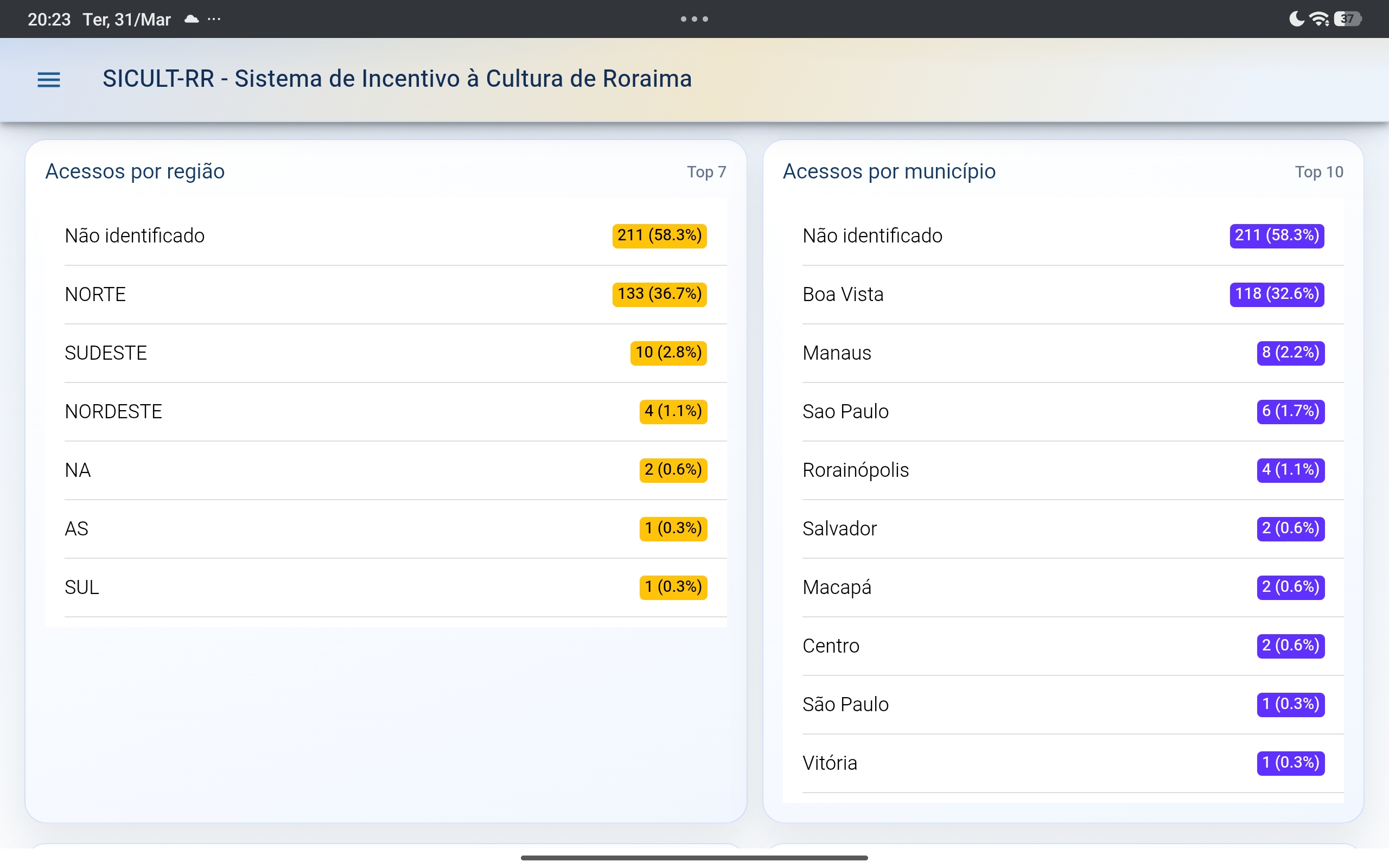The width and height of the screenshot is (1389, 868).
Task: Click the Acessos por município heading
Action: (x=889, y=171)
